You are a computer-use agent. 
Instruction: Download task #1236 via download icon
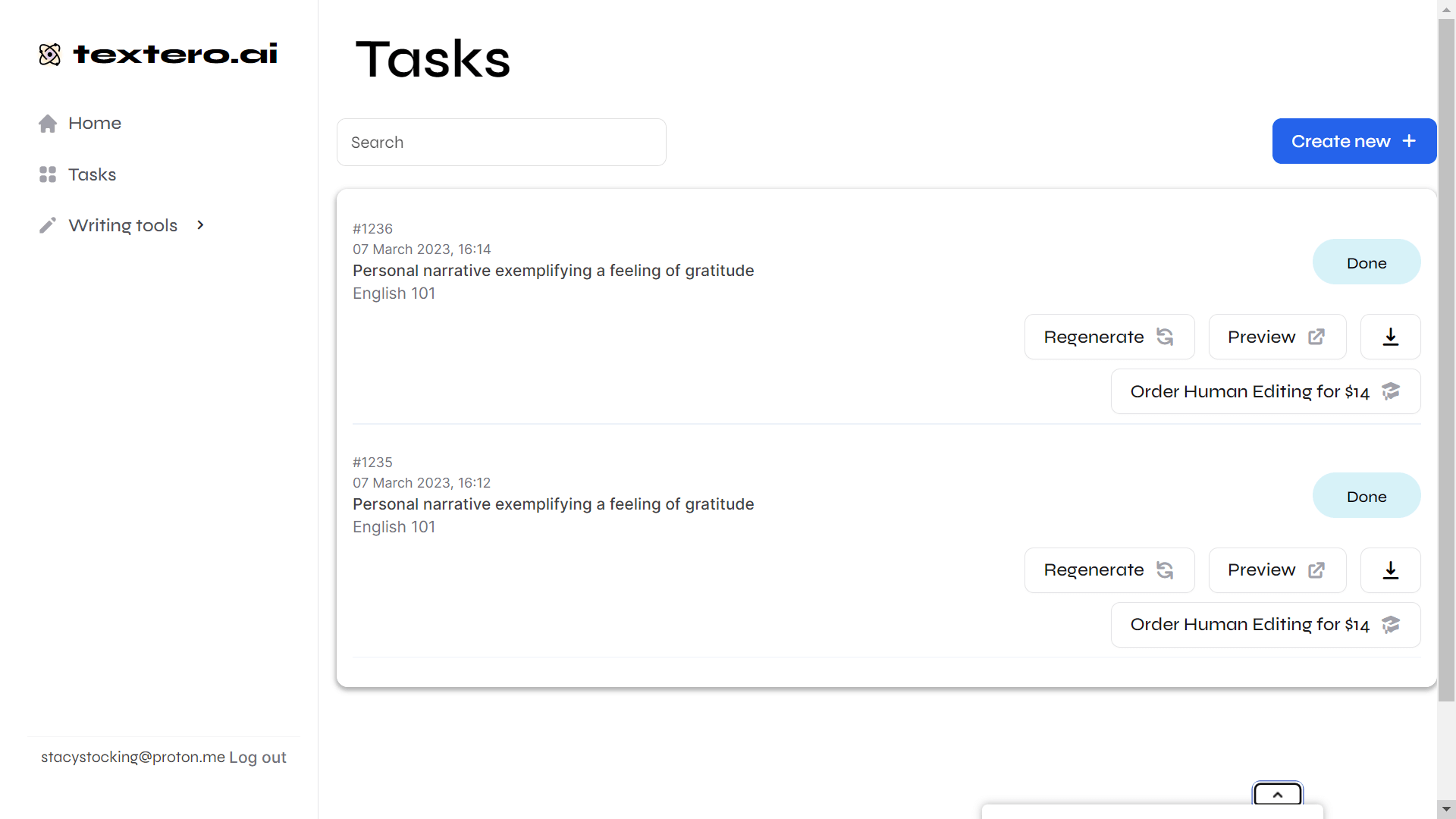point(1389,337)
